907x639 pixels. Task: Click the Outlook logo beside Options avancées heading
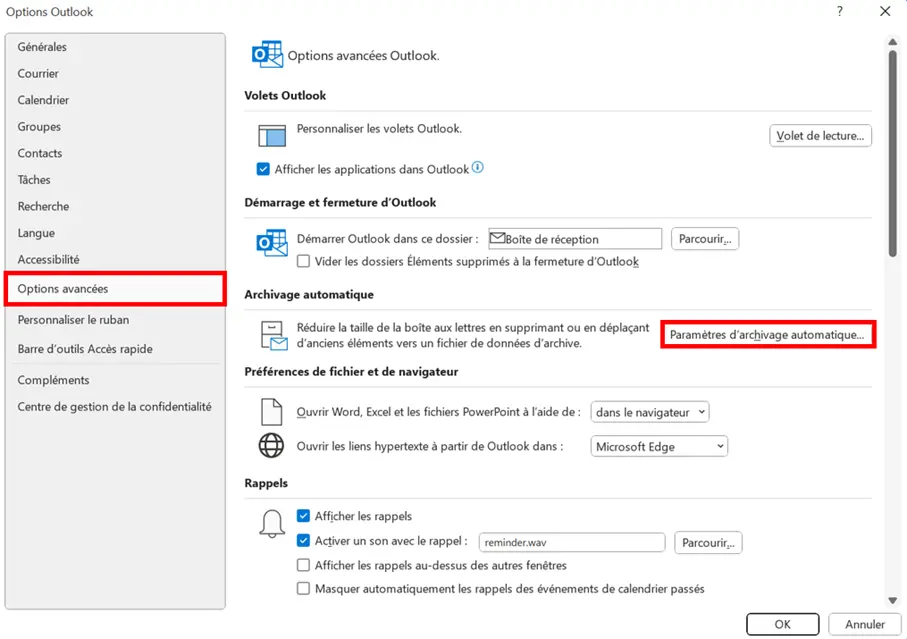[267, 54]
